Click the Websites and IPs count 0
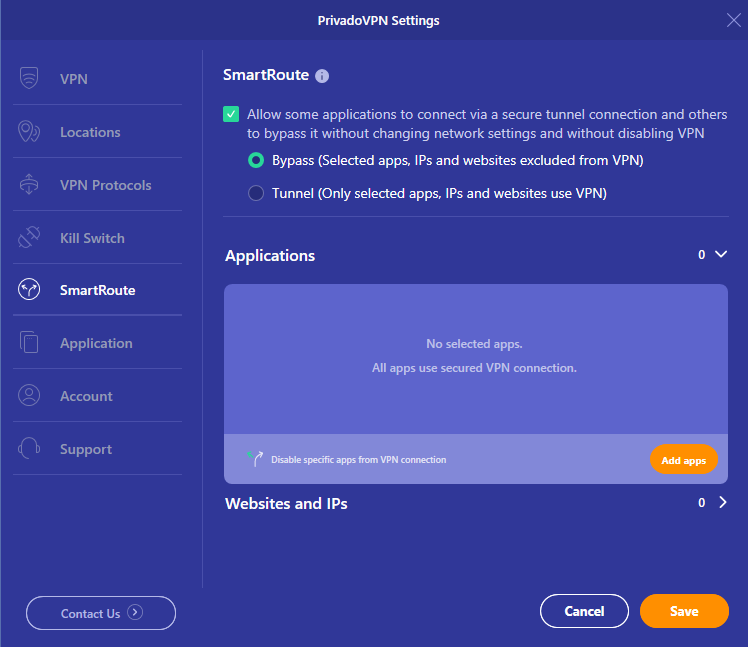Image resolution: width=748 pixels, height=647 pixels. 702,503
